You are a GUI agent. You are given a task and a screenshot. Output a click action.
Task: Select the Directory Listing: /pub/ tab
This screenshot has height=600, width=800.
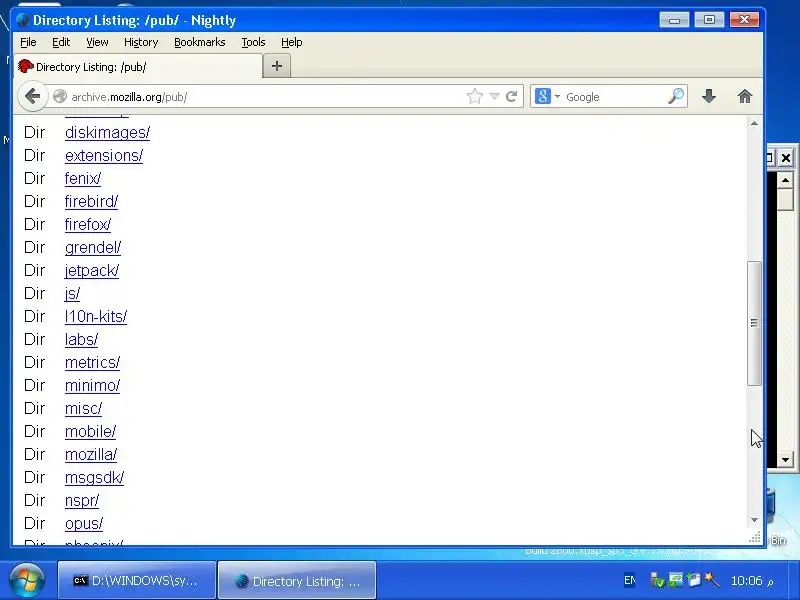[138, 67]
